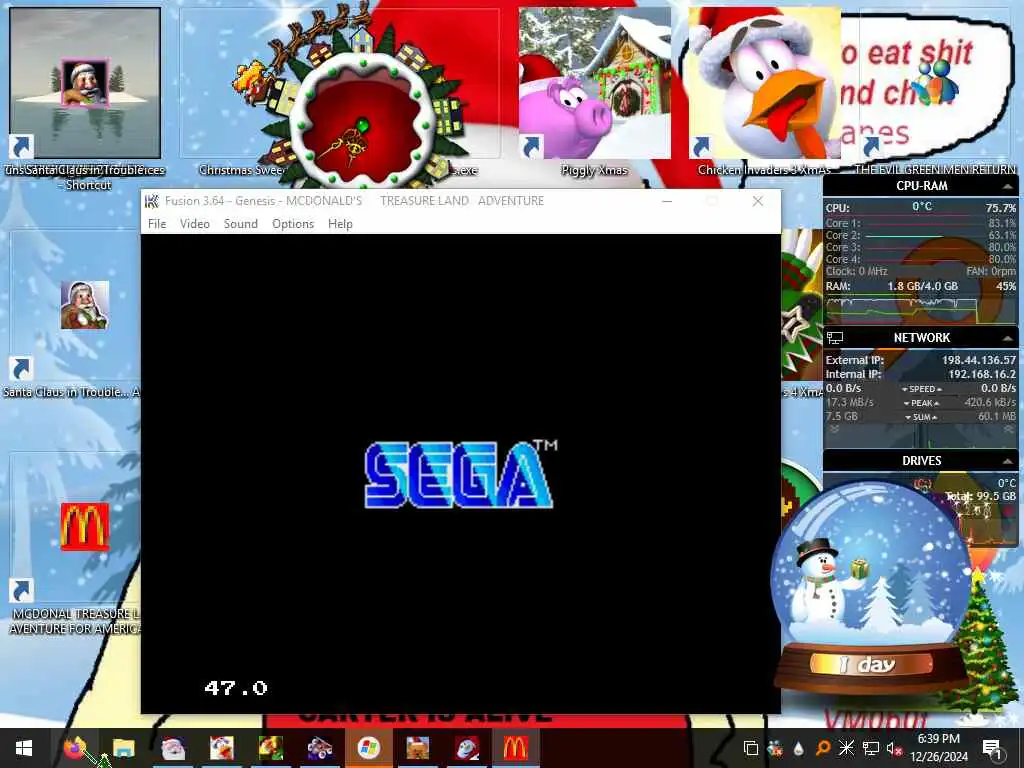Click the External IP value 198.44.136.57
This screenshot has width=1024, height=768.
click(978, 360)
